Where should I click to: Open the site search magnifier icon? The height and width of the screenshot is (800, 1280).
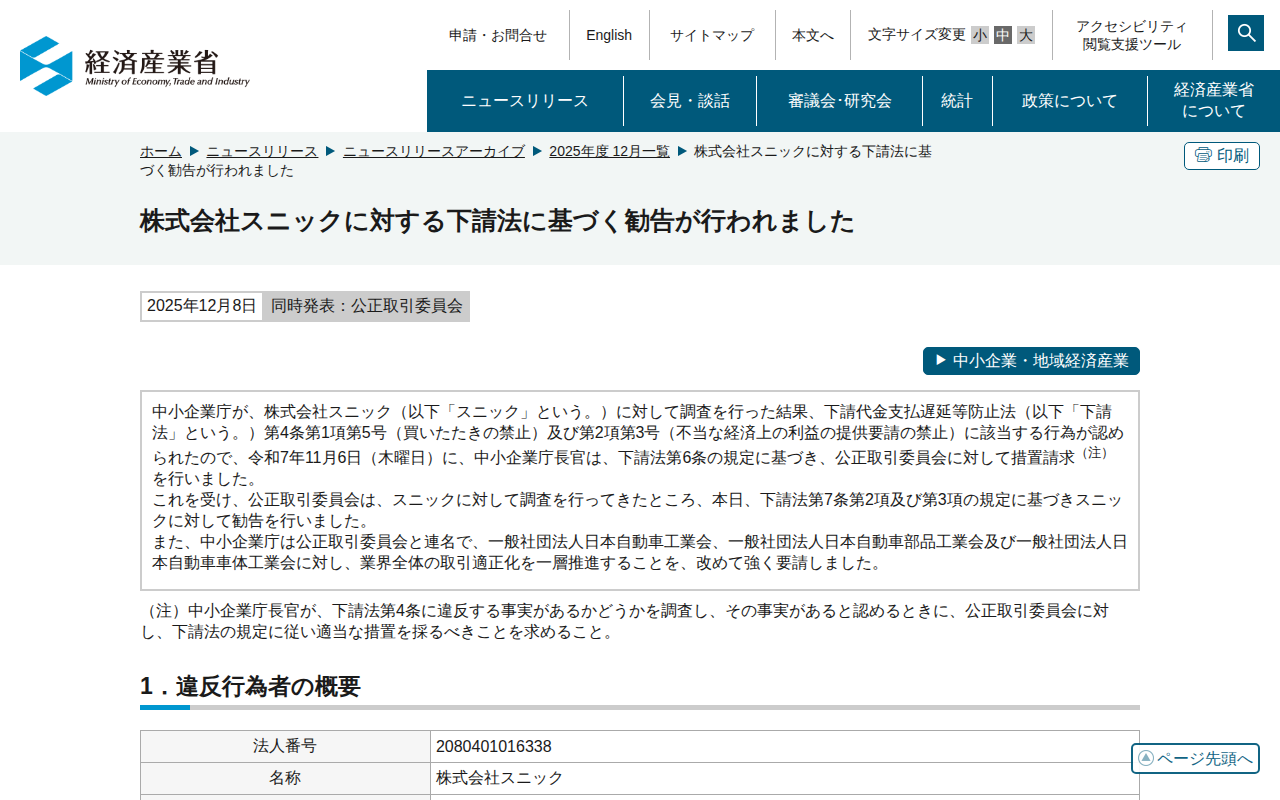(1246, 33)
